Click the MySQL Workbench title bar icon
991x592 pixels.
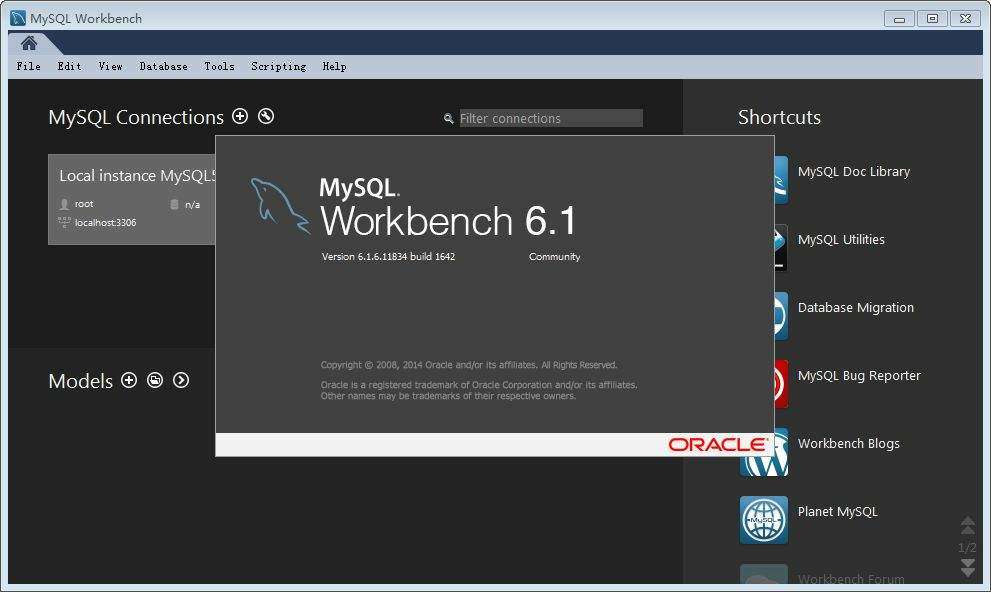[18, 18]
